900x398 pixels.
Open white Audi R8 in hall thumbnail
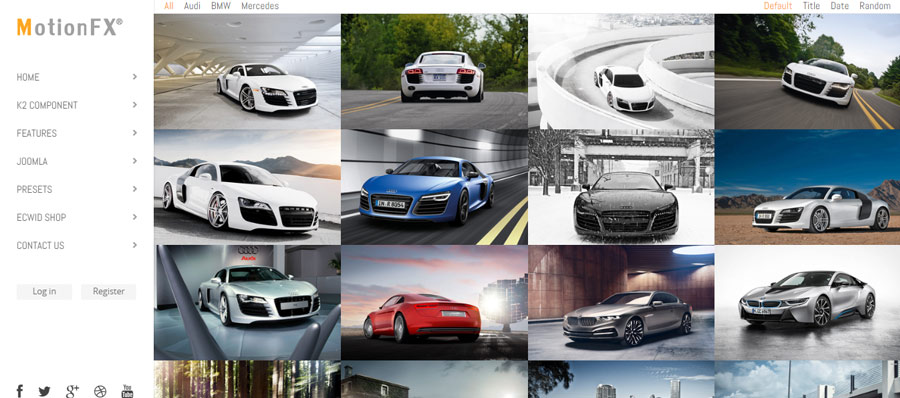tap(247, 72)
